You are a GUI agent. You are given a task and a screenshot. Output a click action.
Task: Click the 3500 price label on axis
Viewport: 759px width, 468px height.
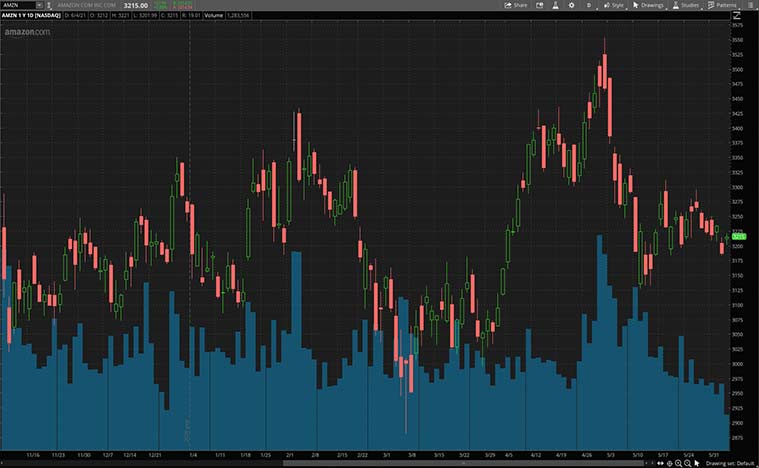737,70
